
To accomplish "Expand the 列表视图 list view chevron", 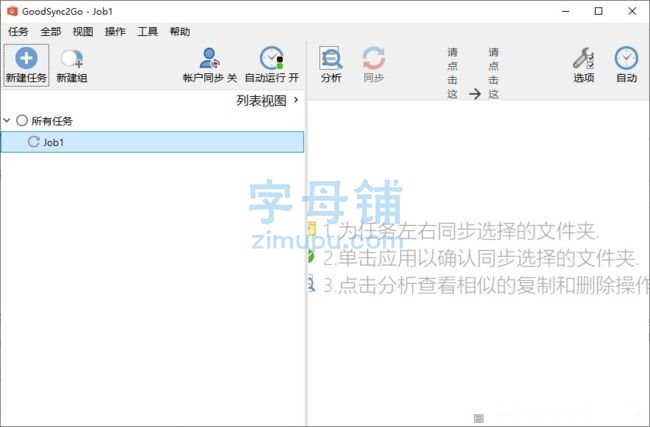I will click(296, 100).
